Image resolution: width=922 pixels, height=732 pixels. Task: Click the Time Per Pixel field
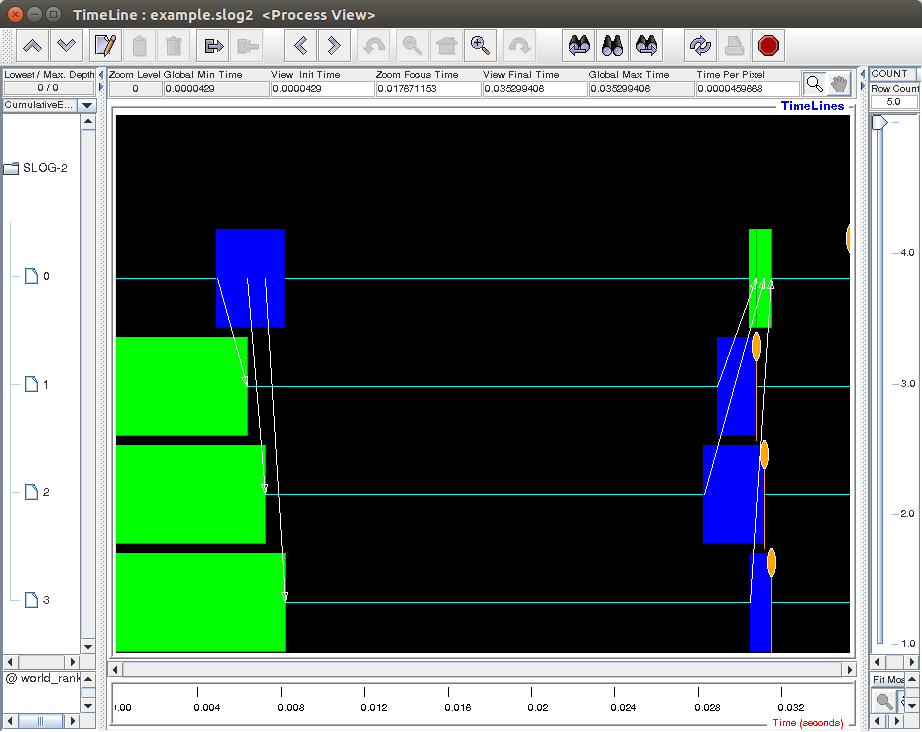(x=747, y=89)
